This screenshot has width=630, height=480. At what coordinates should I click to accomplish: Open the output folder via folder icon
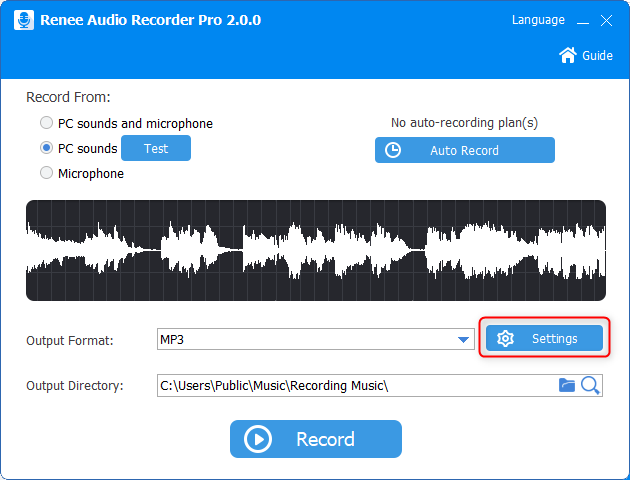[567, 385]
